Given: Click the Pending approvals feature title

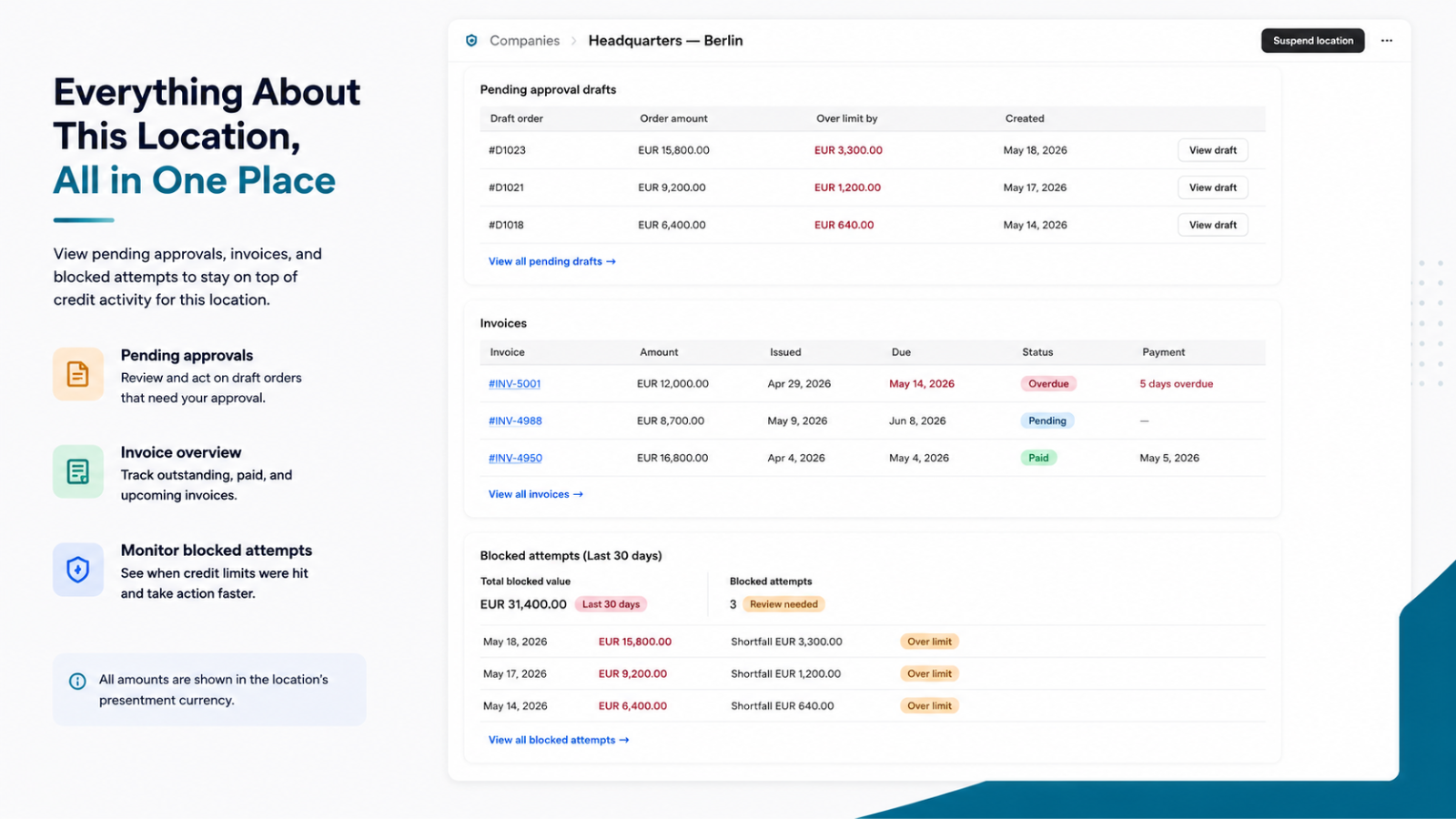Looking at the screenshot, I should tap(187, 356).
